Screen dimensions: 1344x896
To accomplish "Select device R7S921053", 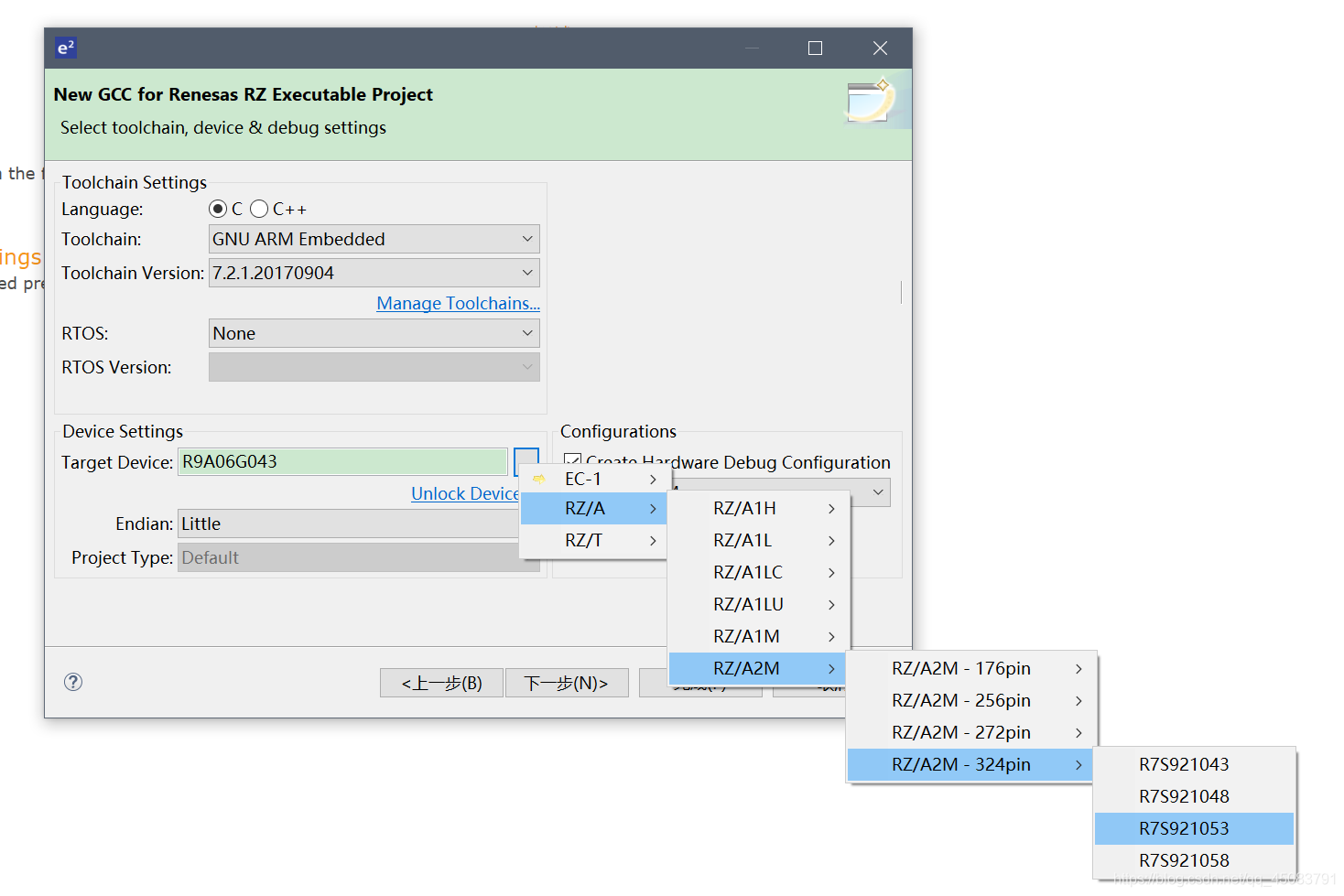I will point(1194,828).
